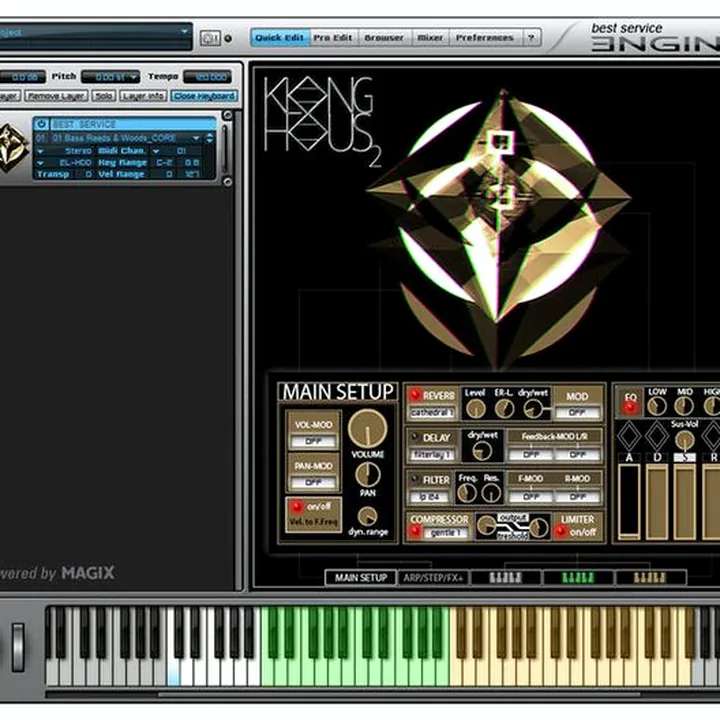Select the Attack diamond shape above A
Viewport: 720px width, 720px height.
click(x=629, y=435)
